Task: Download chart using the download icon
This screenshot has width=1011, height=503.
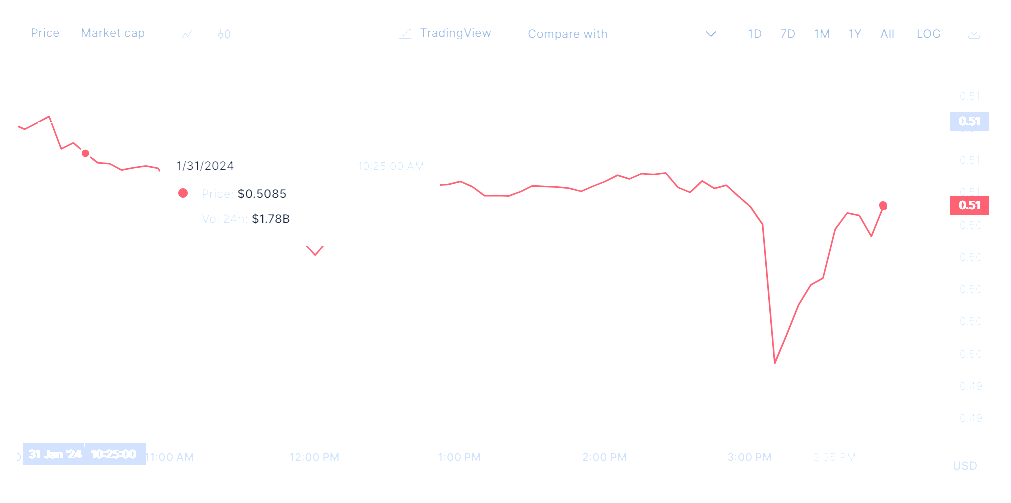Action: pyautogui.click(x=974, y=34)
